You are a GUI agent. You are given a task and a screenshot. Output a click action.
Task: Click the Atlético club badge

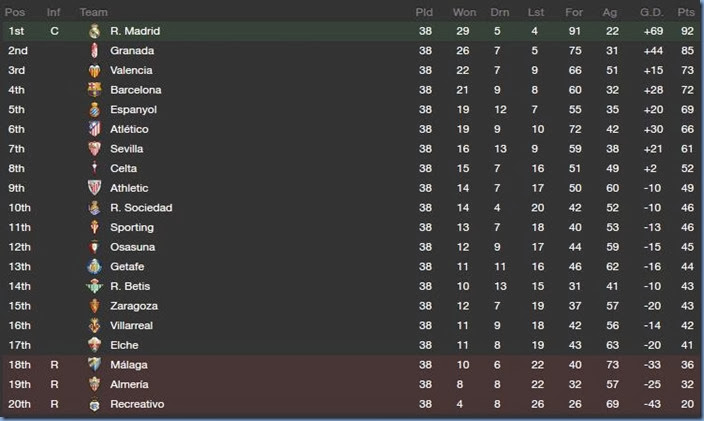pos(95,129)
